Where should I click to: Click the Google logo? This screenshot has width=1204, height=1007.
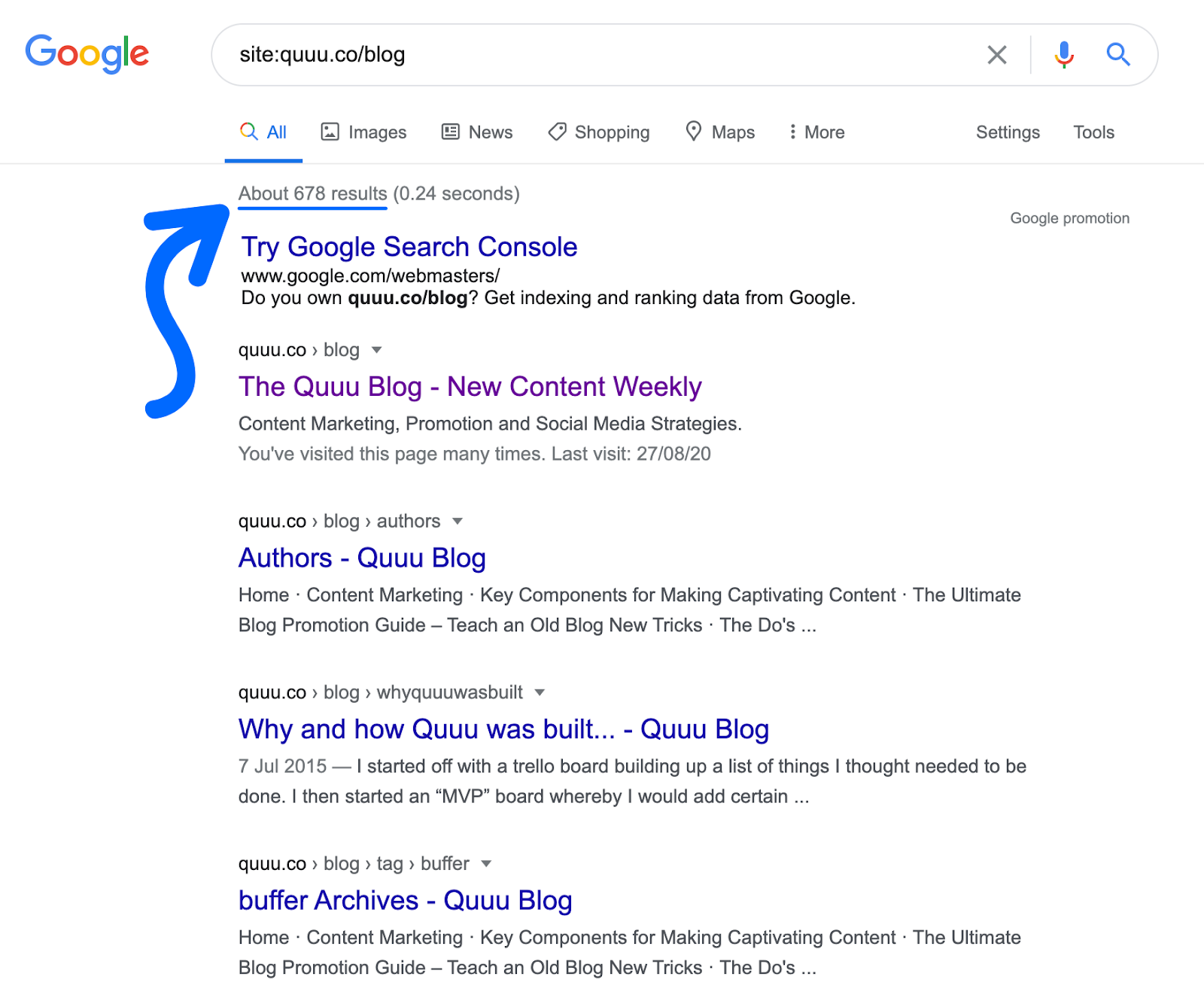(87, 54)
